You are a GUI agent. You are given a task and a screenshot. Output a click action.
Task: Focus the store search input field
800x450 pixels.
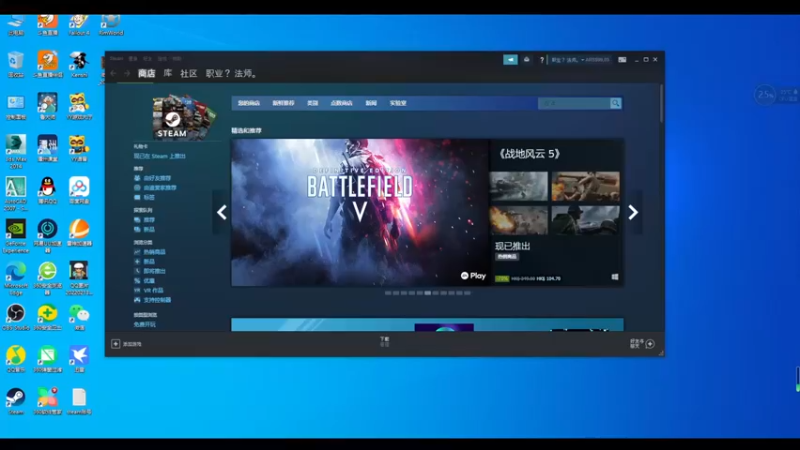coord(574,103)
